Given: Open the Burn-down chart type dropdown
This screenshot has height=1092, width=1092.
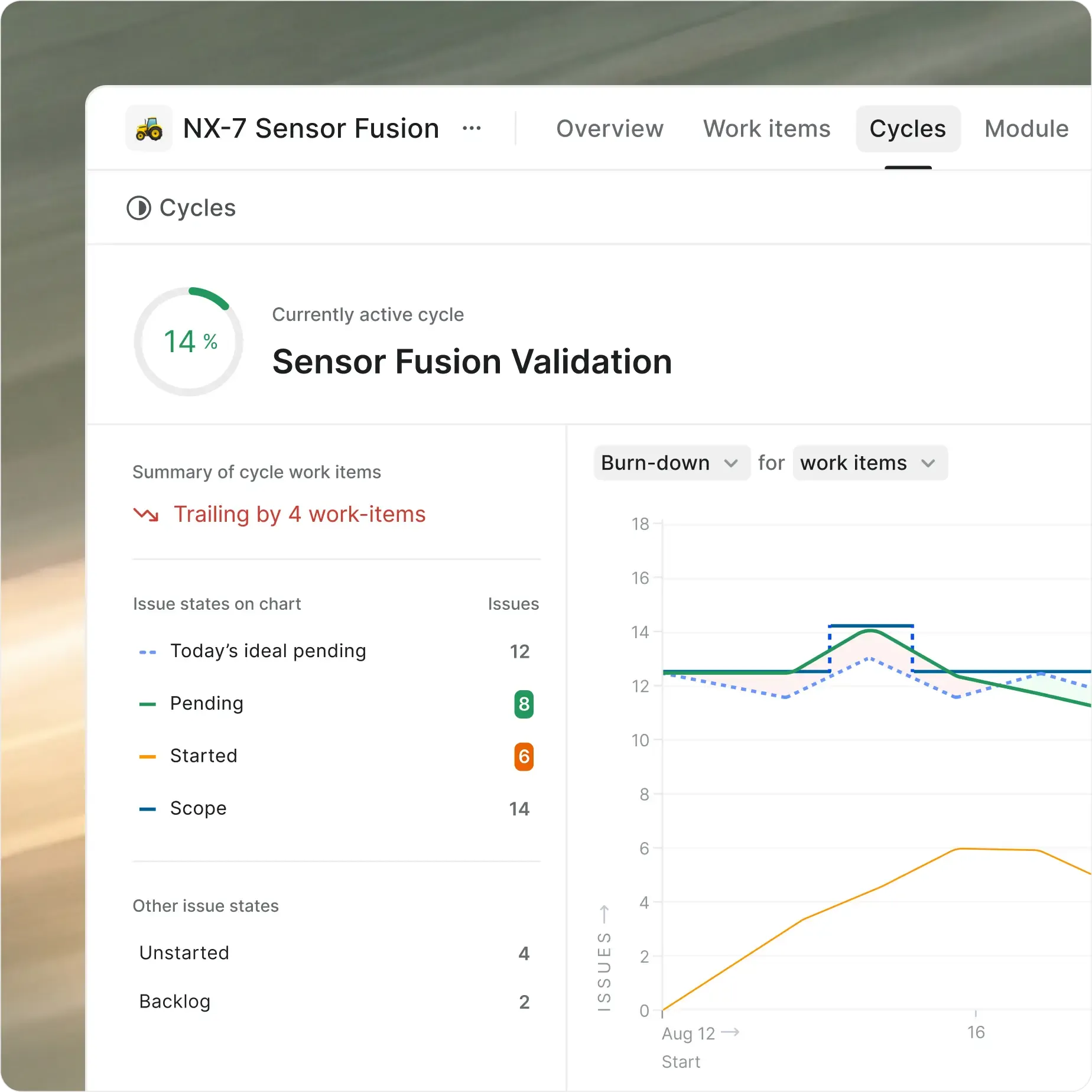Looking at the screenshot, I should [672, 463].
